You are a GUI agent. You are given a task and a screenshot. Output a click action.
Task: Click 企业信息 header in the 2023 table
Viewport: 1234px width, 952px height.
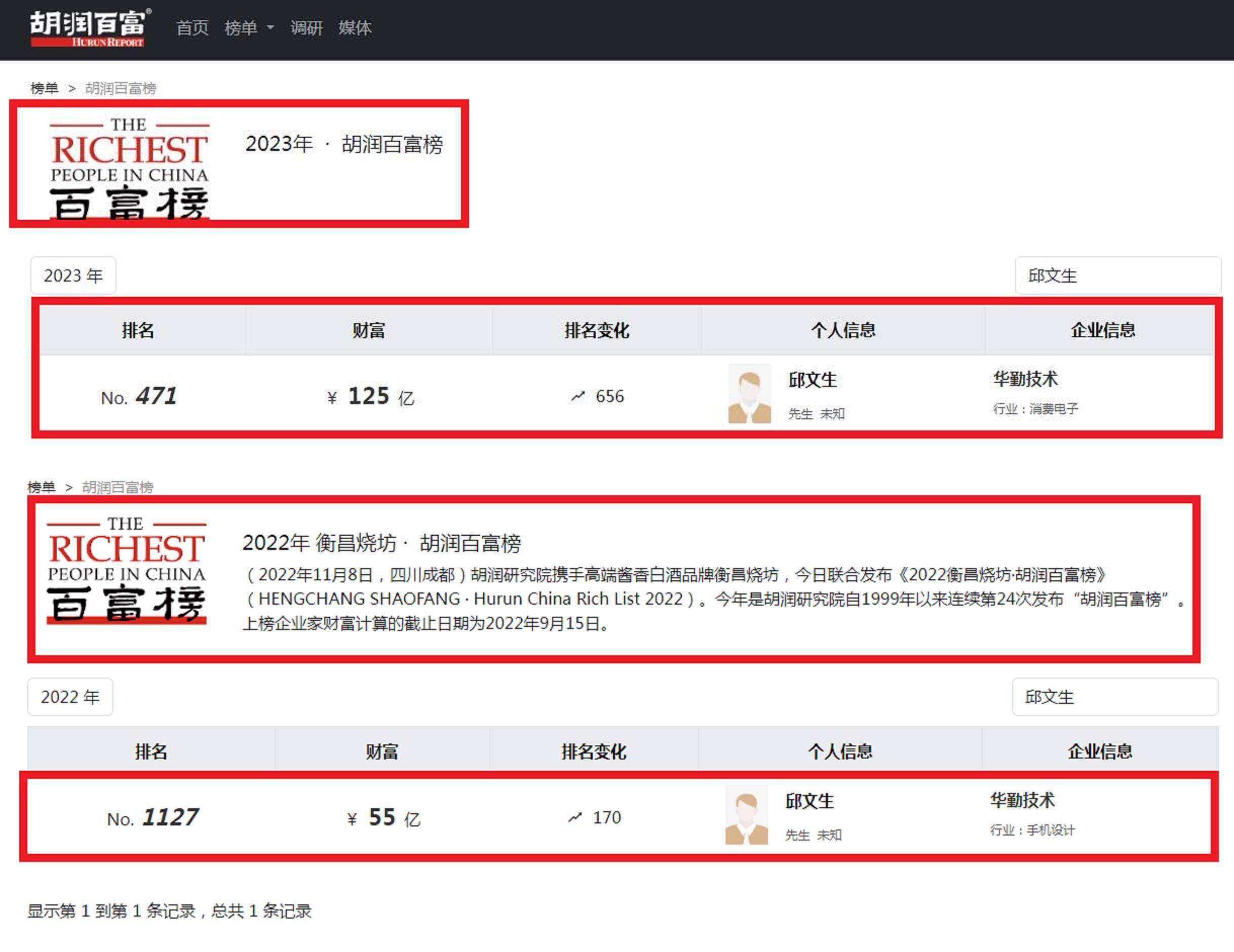pos(1103,330)
